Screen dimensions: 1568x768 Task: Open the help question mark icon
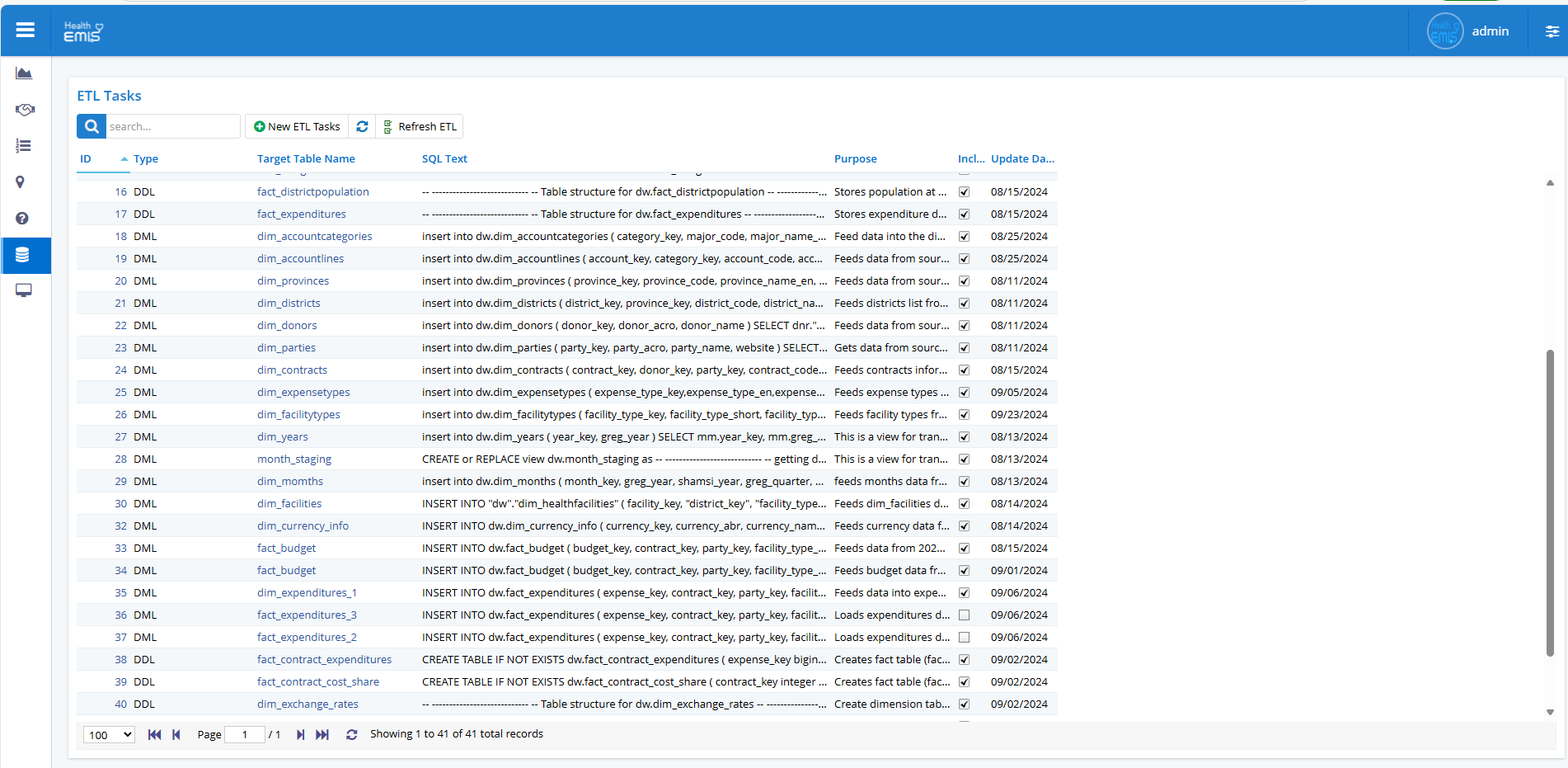pos(22,219)
